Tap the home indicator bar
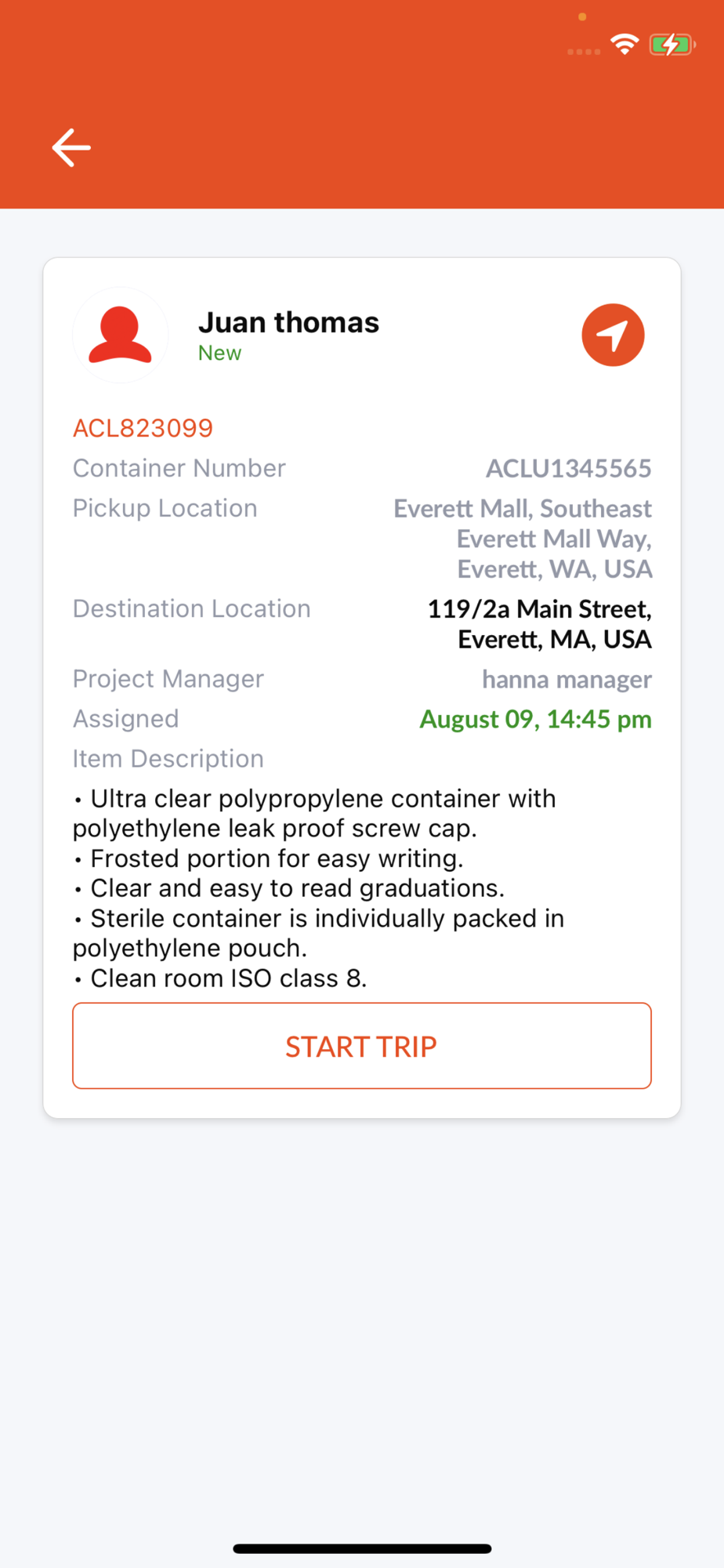This screenshot has width=724, height=1568. 362,1548
